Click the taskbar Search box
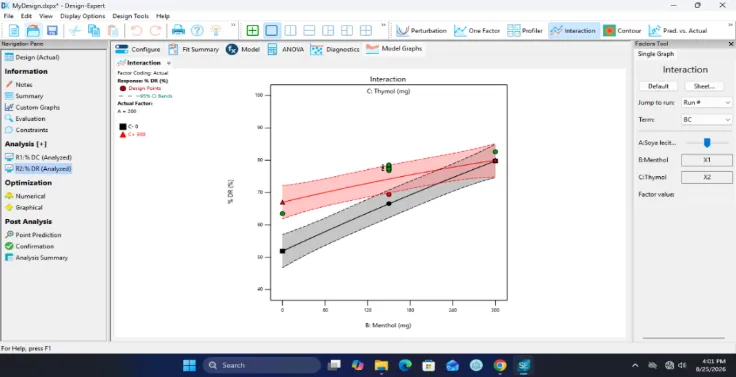This screenshot has width=736, height=377. tap(261, 365)
